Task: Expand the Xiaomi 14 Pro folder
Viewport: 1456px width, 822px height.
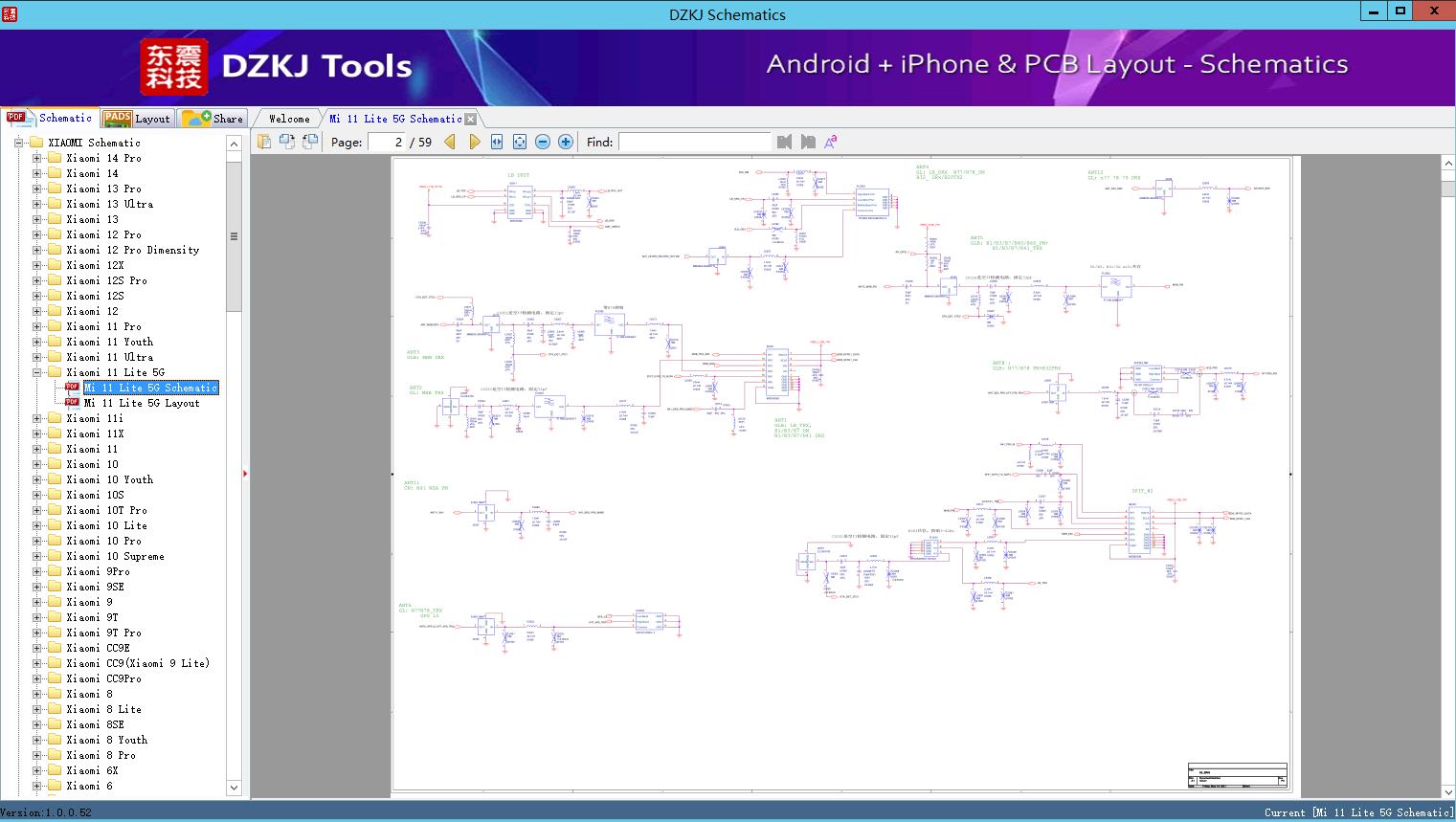Action: [x=36, y=158]
